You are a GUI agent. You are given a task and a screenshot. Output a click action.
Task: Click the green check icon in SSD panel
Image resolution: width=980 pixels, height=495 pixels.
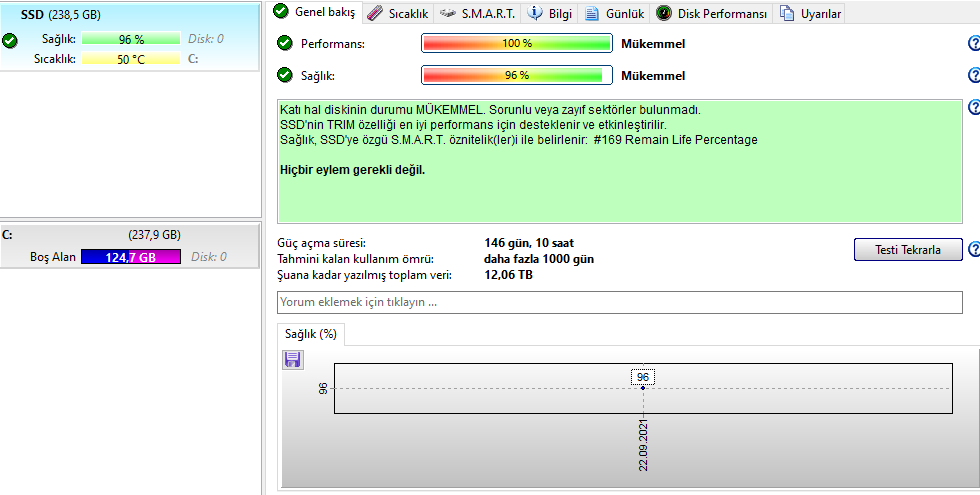click(9, 41)
